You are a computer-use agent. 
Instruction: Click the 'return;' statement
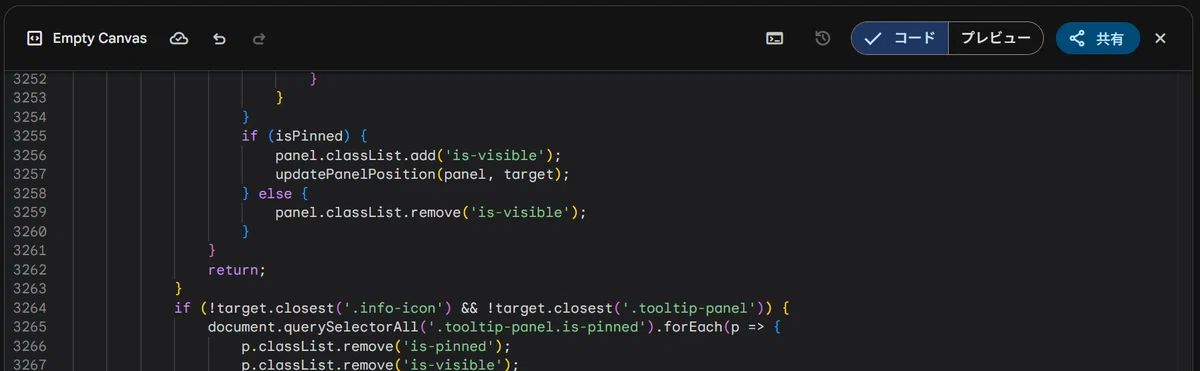[x=237, y=269]
